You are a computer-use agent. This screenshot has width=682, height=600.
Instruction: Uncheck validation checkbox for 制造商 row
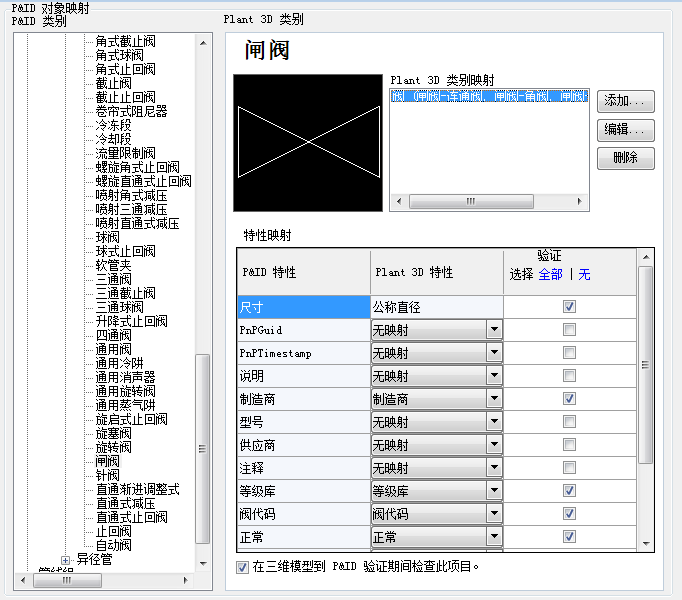[569, 399]
